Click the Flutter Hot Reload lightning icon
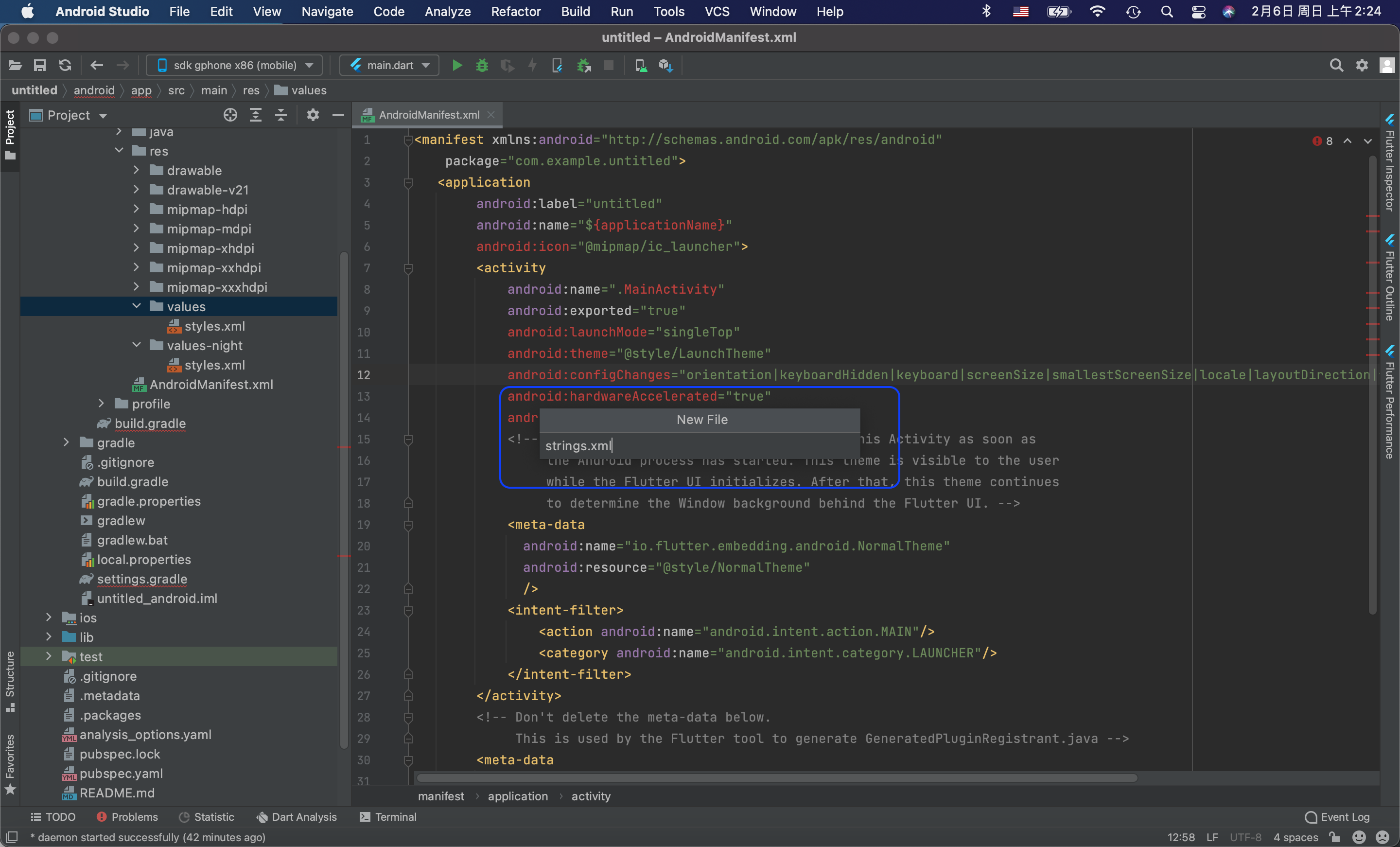This screenshot has height=847, width=1400. tap(532, 65)
